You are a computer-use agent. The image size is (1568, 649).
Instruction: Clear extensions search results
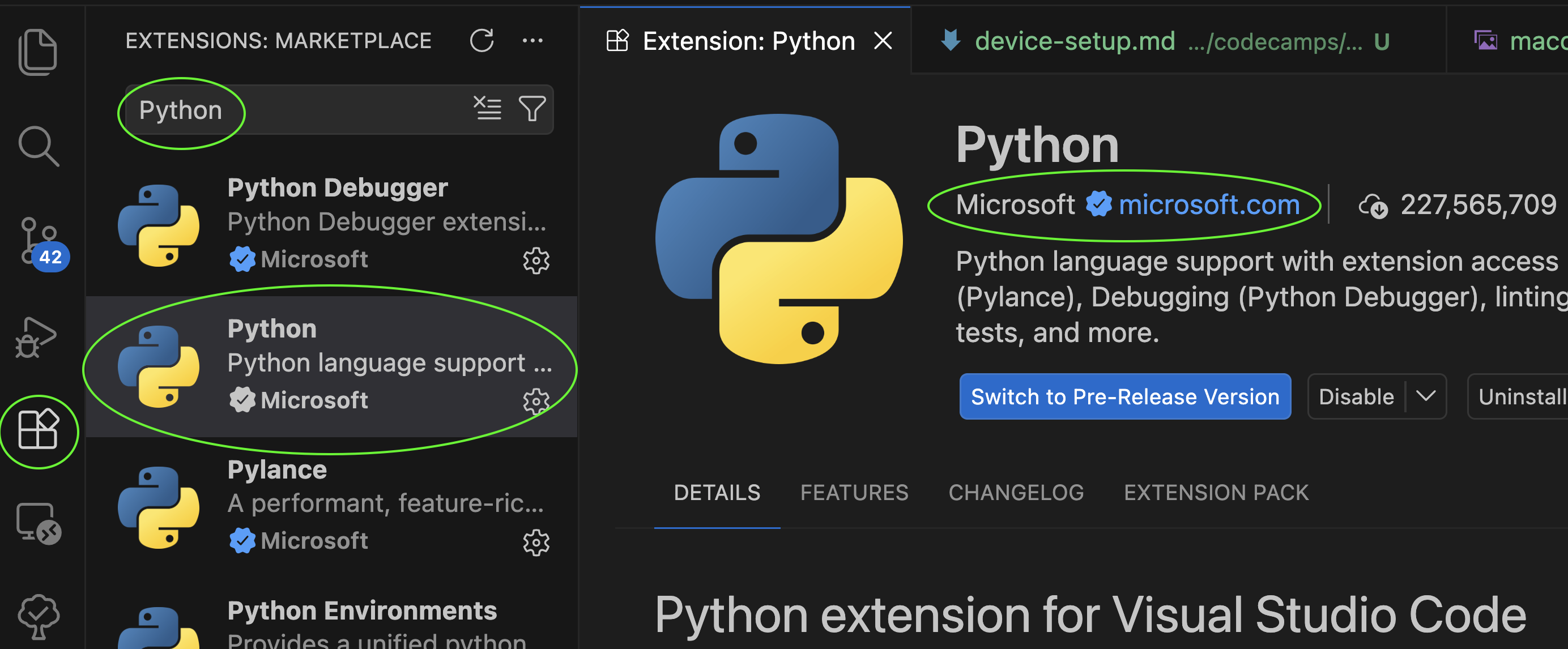pyautogui.click(x=488, y=108)
